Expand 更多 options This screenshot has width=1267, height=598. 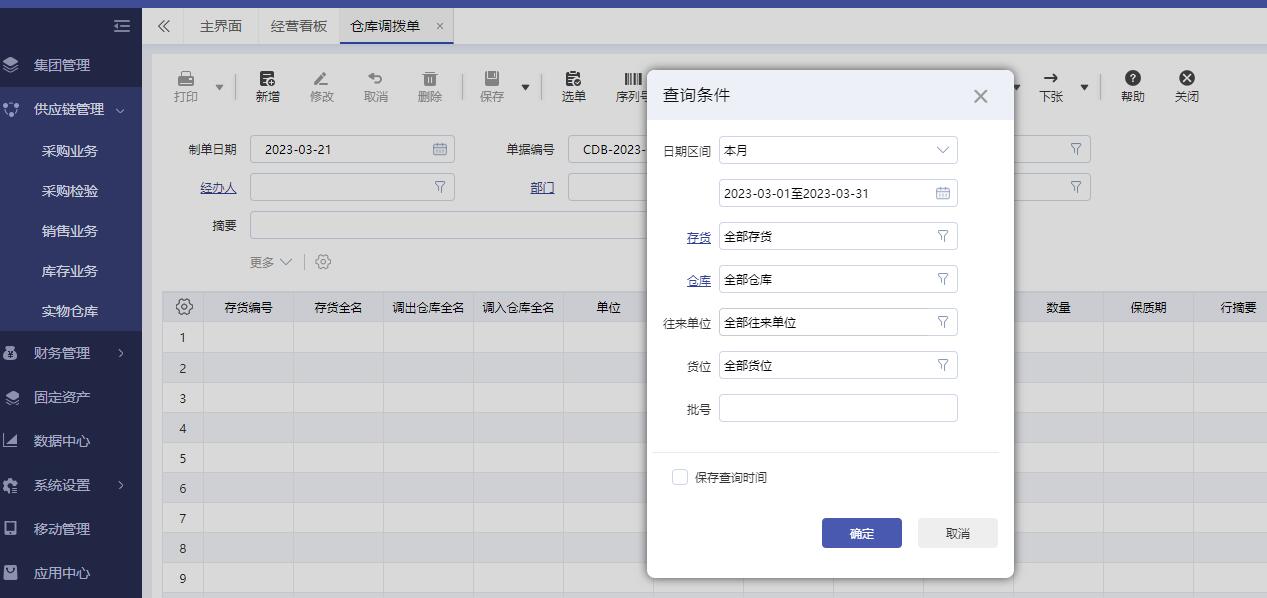pyautogui.click(x=270, y=262)
